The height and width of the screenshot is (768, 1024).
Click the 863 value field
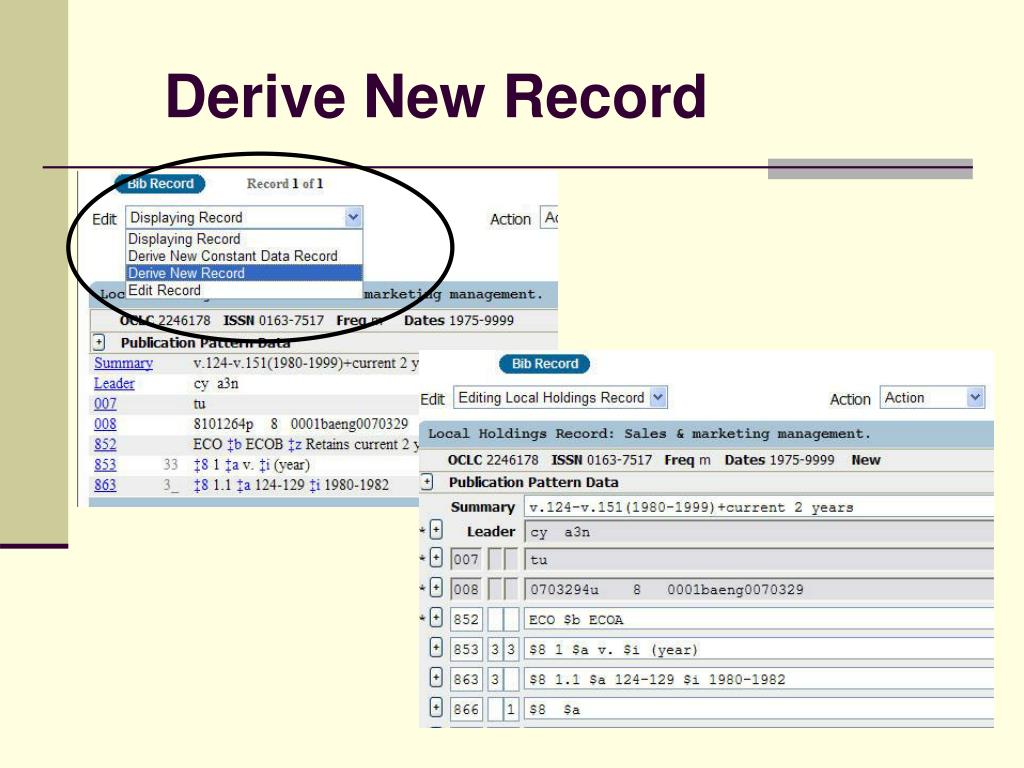[x=759, y=679]
